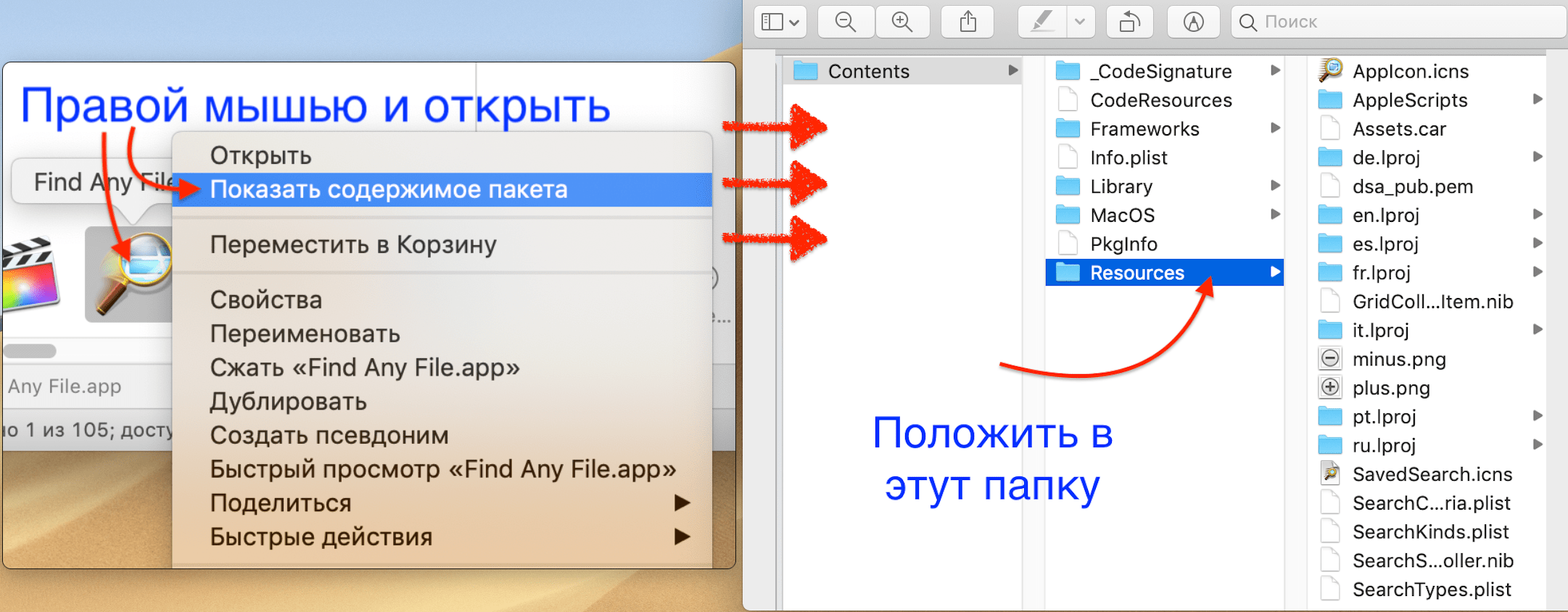Click the Assets.car document icon
The width and height of the screenshot is (1568, 612).
click(x=1330, y=128)
